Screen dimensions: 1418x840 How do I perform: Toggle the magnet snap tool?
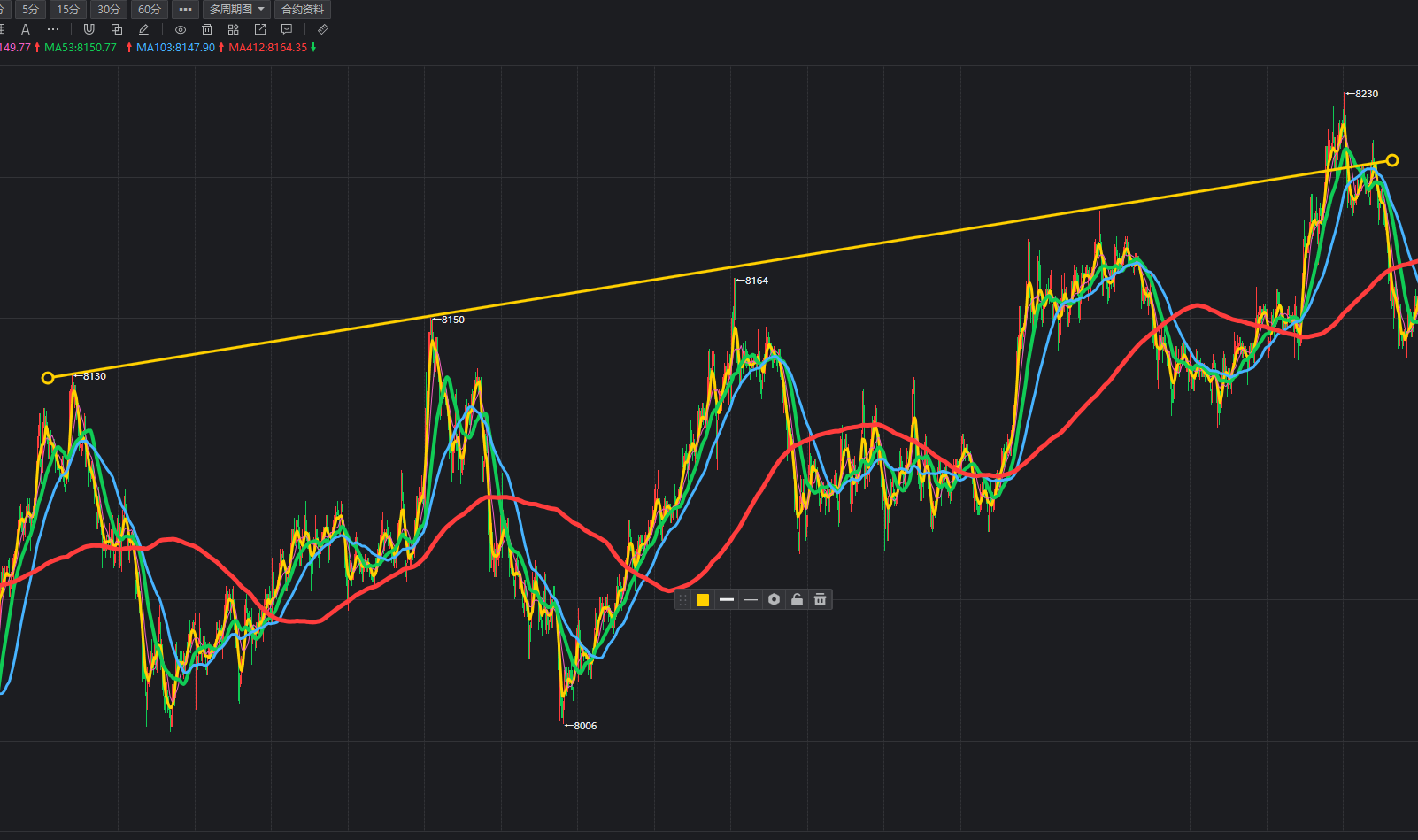89,29
